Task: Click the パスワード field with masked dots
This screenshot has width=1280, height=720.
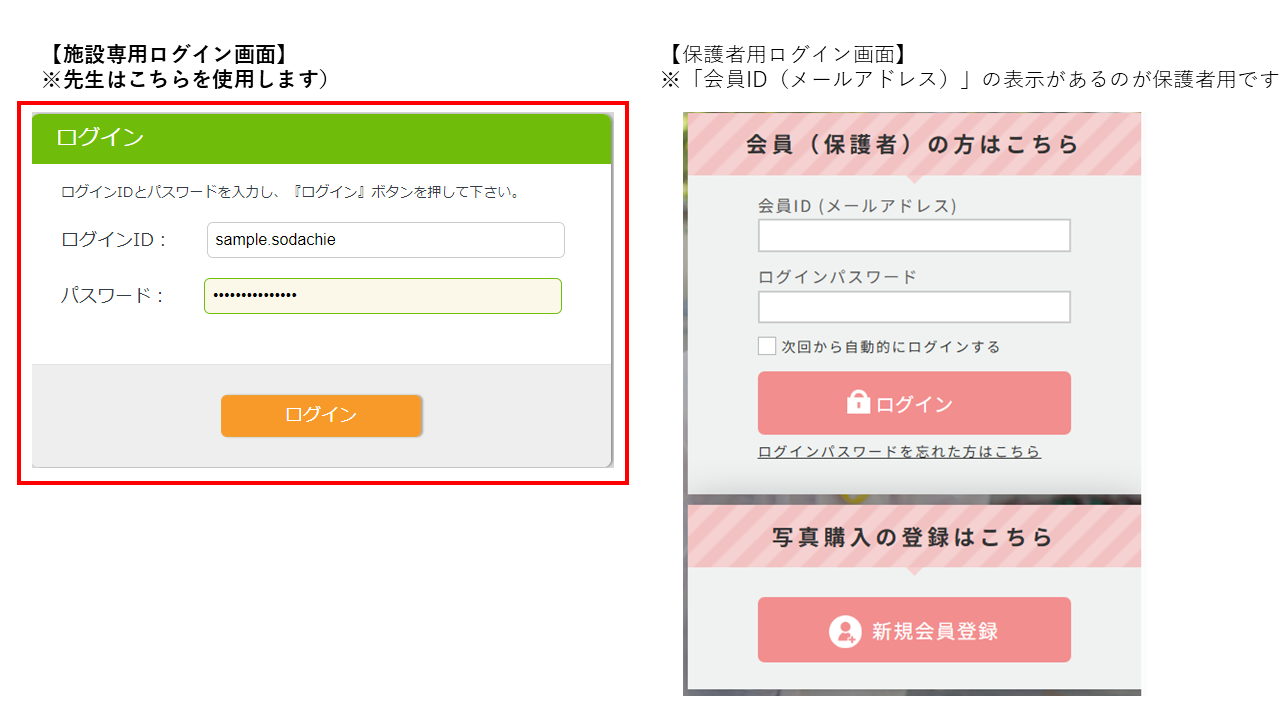Action: [x=383, y=296]
